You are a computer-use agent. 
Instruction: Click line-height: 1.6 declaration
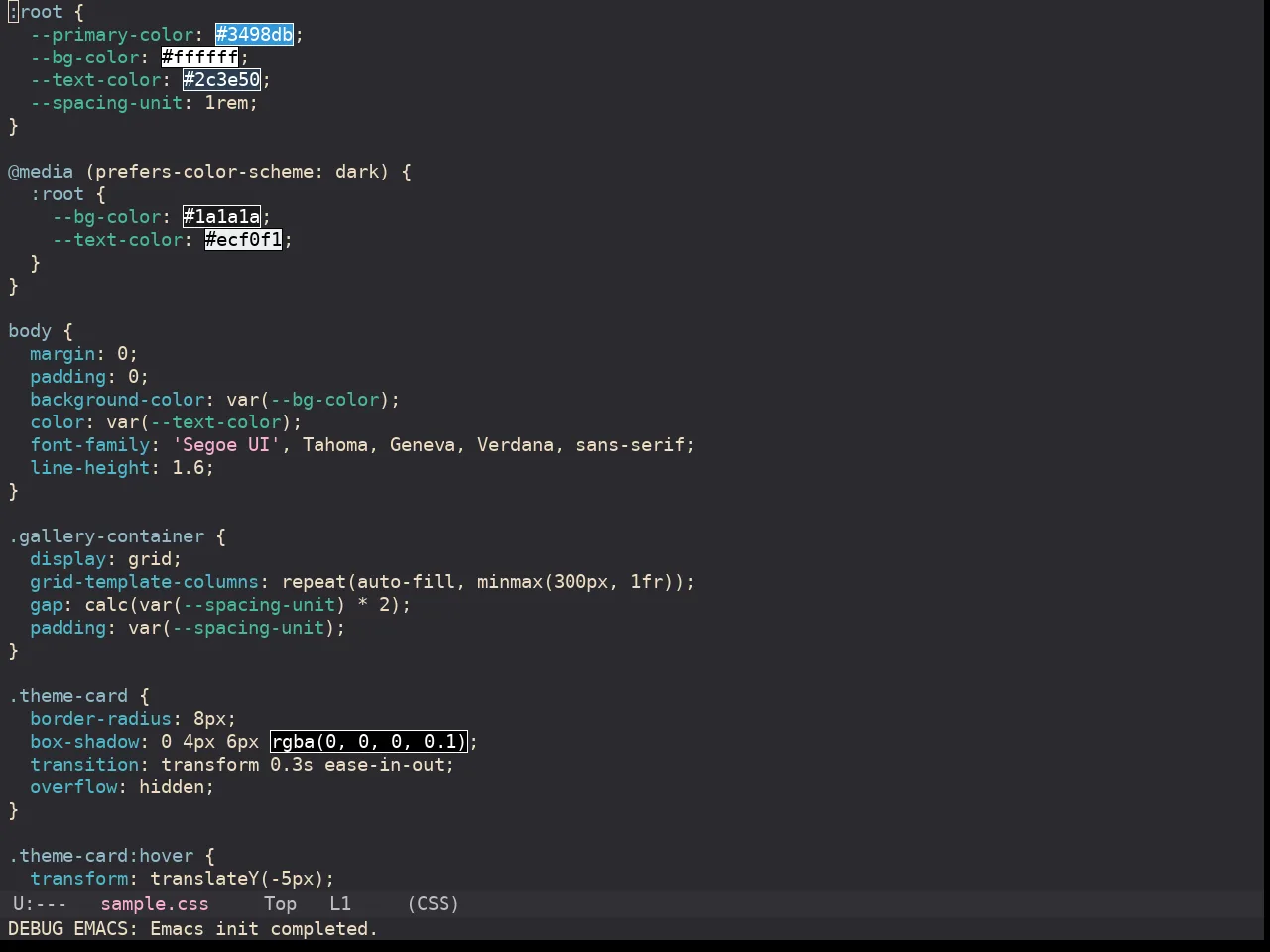(x=122, y=468)
